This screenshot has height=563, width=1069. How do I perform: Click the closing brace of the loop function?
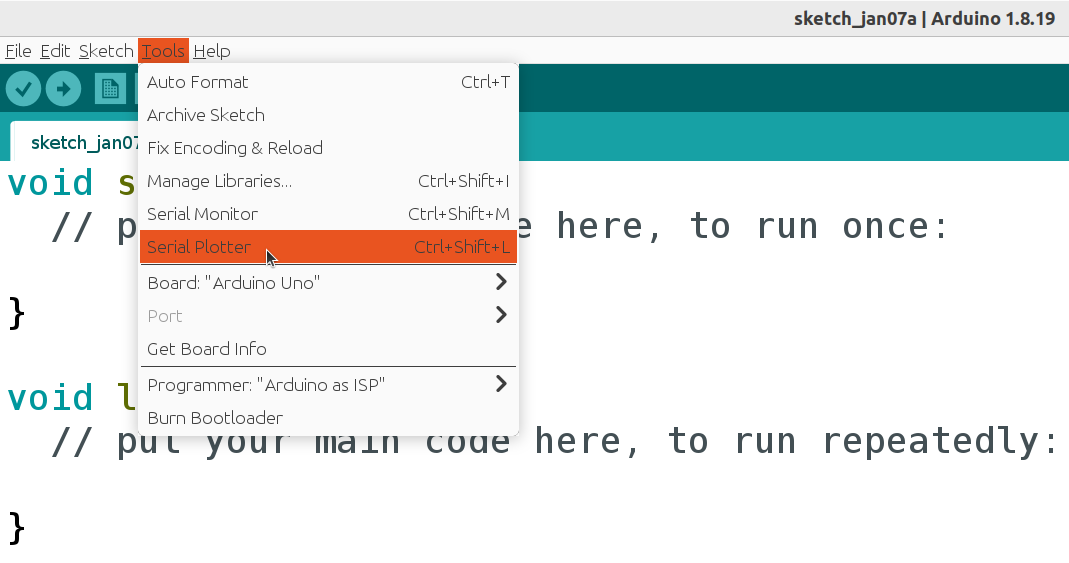point(17,528)
